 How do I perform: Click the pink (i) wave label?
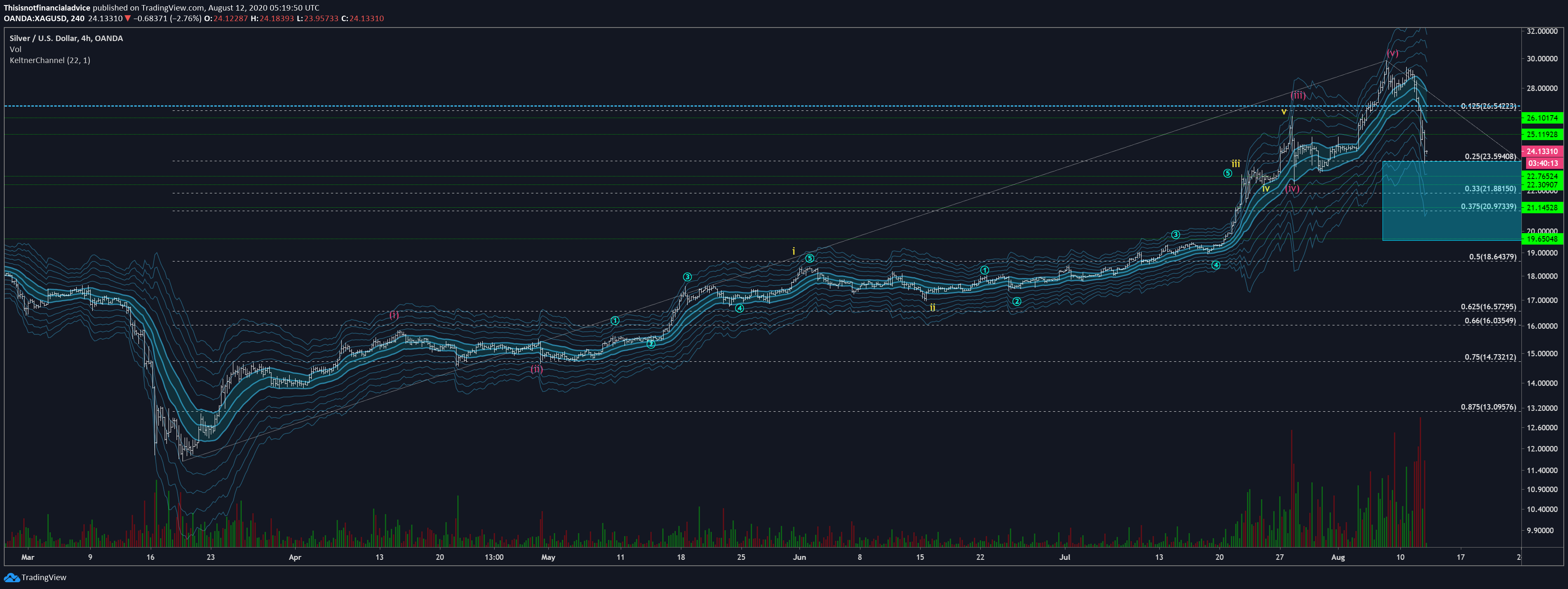click(x=395, y=315)
